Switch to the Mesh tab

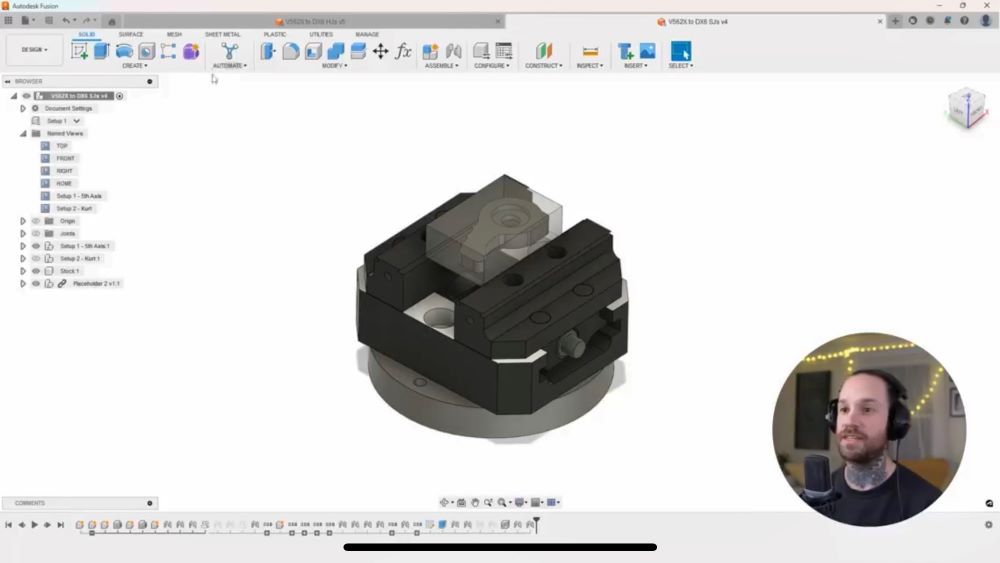174,34
